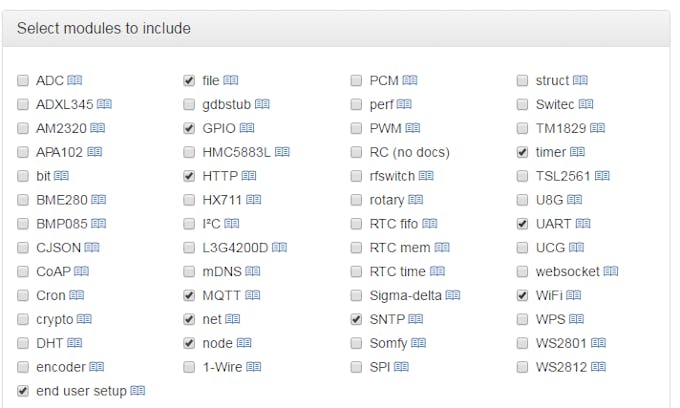The height and width of the screenshot is (408, 680).
Task: Click the documentation icon beside MQTT
Action: pyautogui.click(x=253, y=295)
